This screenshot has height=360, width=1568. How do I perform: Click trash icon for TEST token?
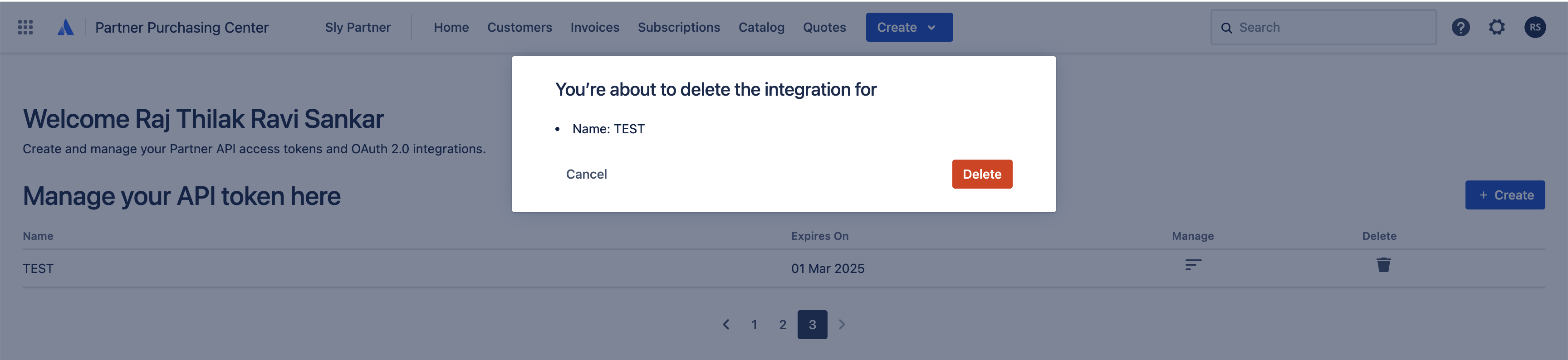pyautogui.click(x=1383, y=264)
